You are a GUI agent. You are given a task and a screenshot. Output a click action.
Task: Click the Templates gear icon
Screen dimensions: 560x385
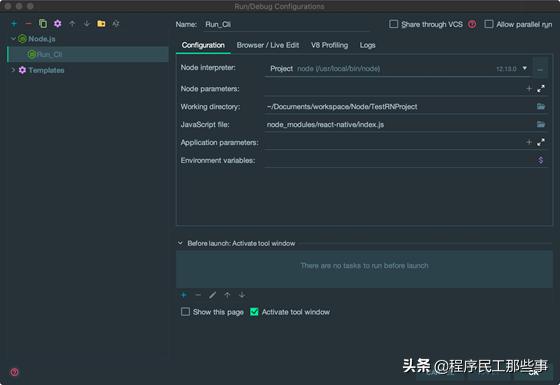(x=22, y=70)
